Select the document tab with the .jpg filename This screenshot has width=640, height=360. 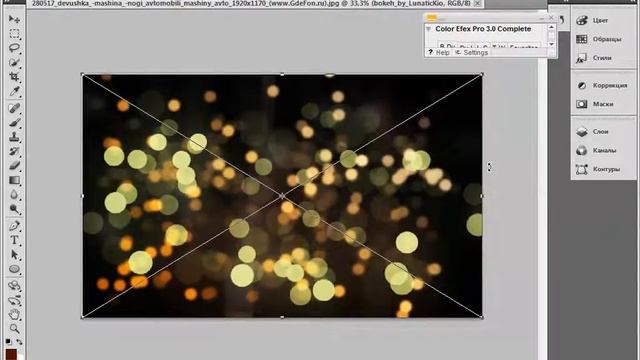[x=251, y=3]
